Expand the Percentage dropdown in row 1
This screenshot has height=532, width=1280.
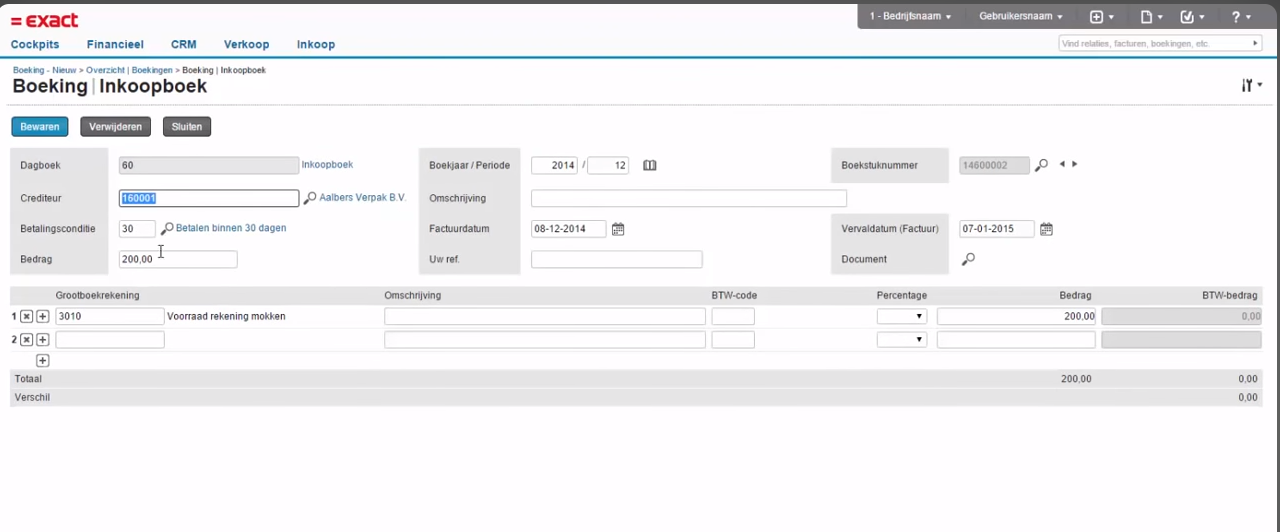click(901, 316)
